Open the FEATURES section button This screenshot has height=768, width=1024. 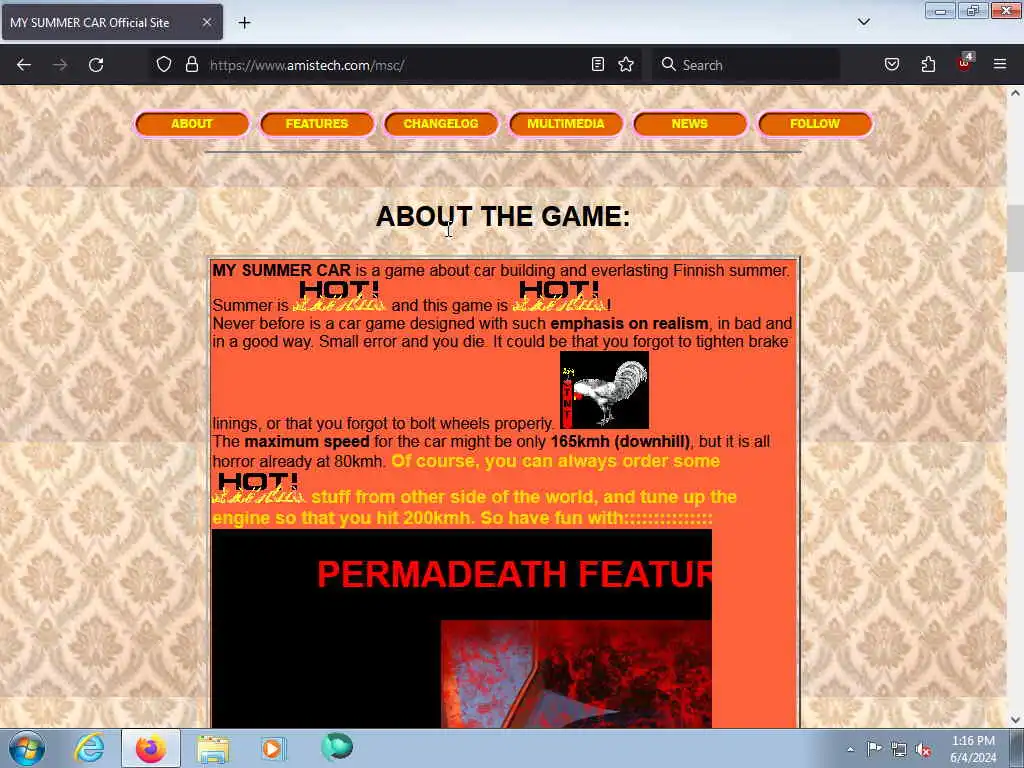(317, 123)
